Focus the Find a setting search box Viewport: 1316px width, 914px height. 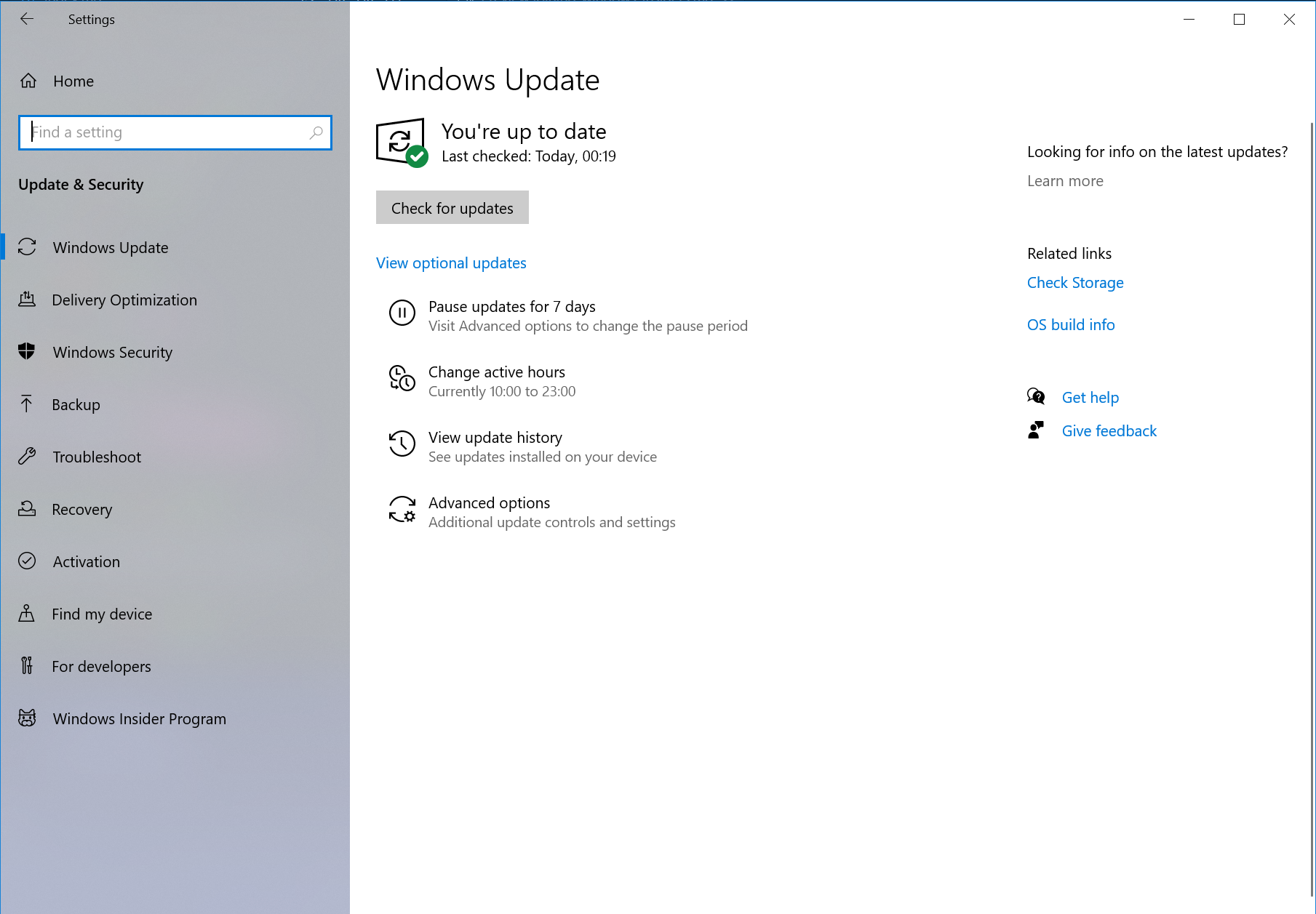tap(167, 132)
